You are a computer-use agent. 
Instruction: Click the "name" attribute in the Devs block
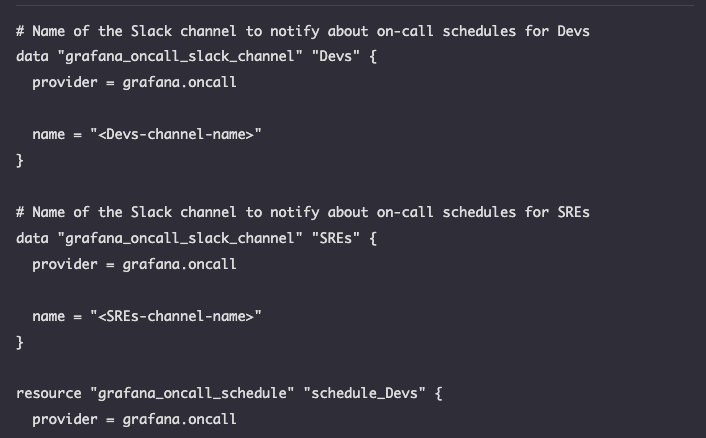click(x=48, y=134)
